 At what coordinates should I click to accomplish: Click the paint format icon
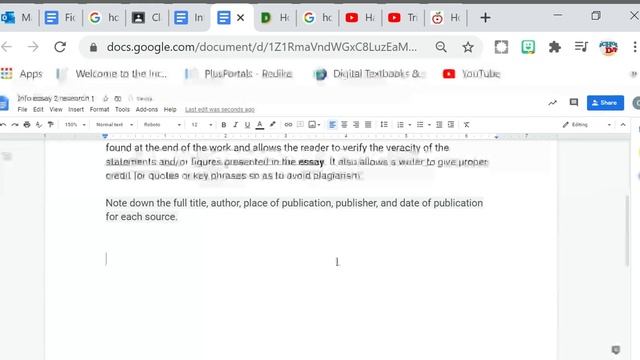[51, 124]
